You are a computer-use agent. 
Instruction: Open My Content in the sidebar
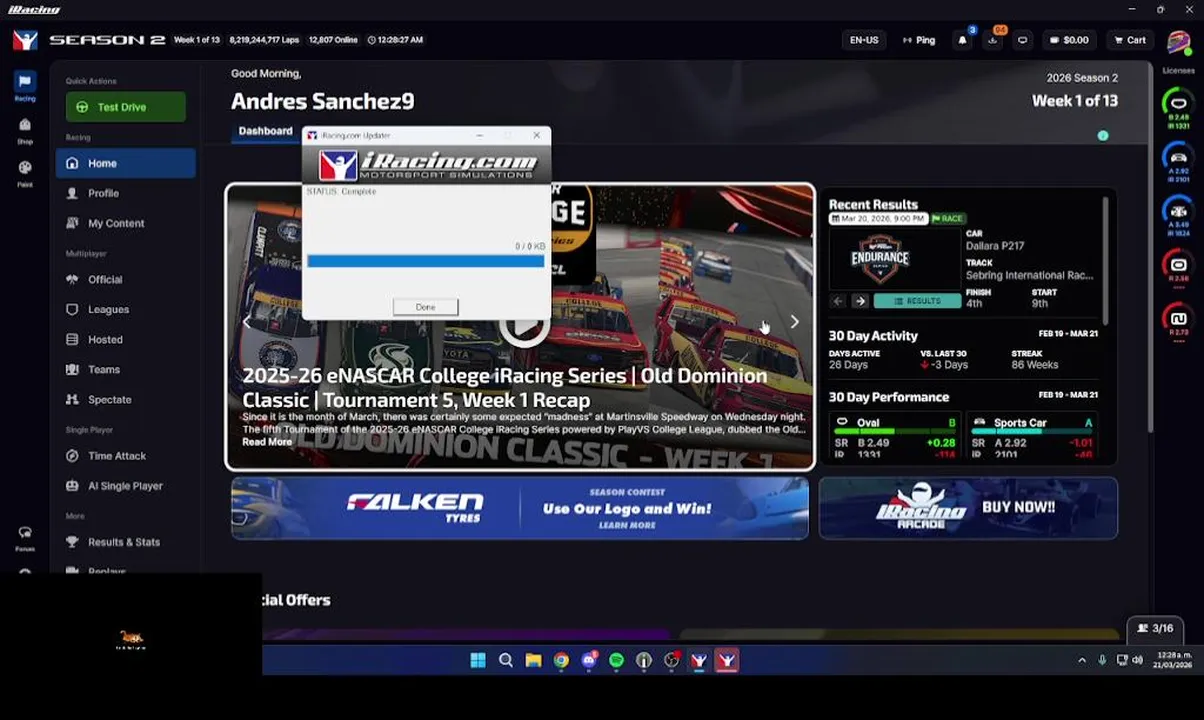pyautogui.click(x=125, y=223)
